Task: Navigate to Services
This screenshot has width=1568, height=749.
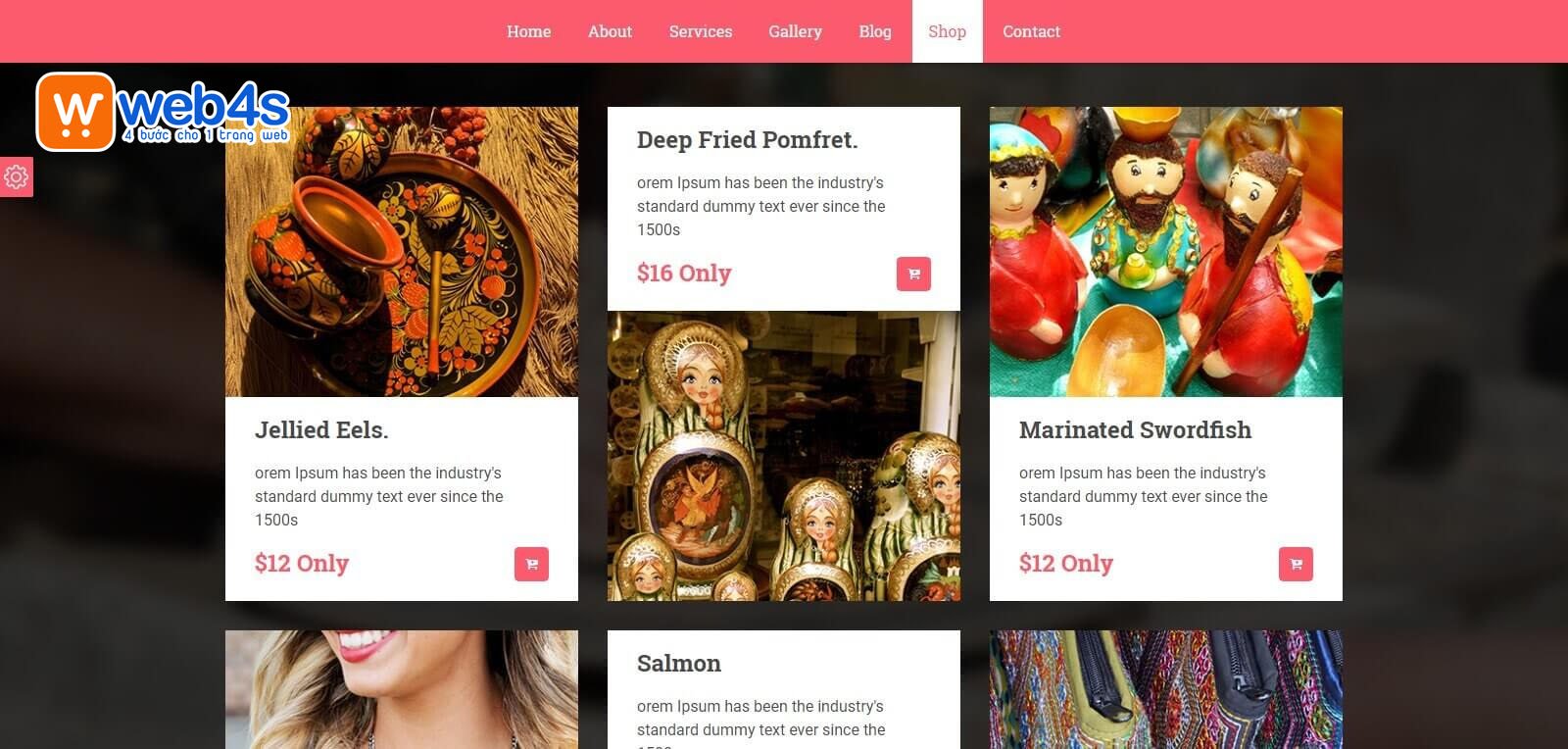Action: point(701,31)
